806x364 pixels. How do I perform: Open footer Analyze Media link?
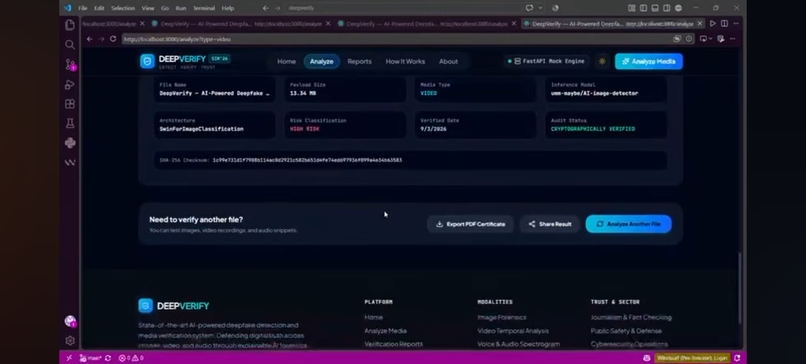pyautogui.click(x=386, y=331)
